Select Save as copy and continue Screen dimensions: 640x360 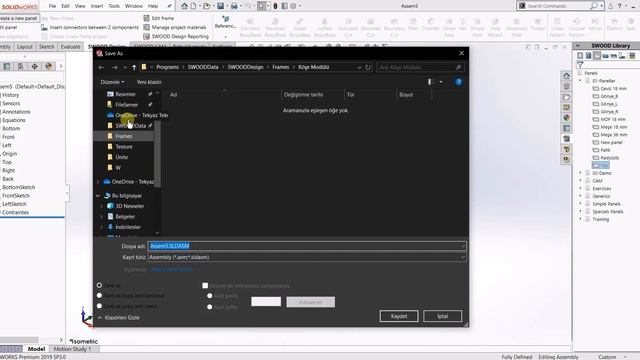[100, 296]
